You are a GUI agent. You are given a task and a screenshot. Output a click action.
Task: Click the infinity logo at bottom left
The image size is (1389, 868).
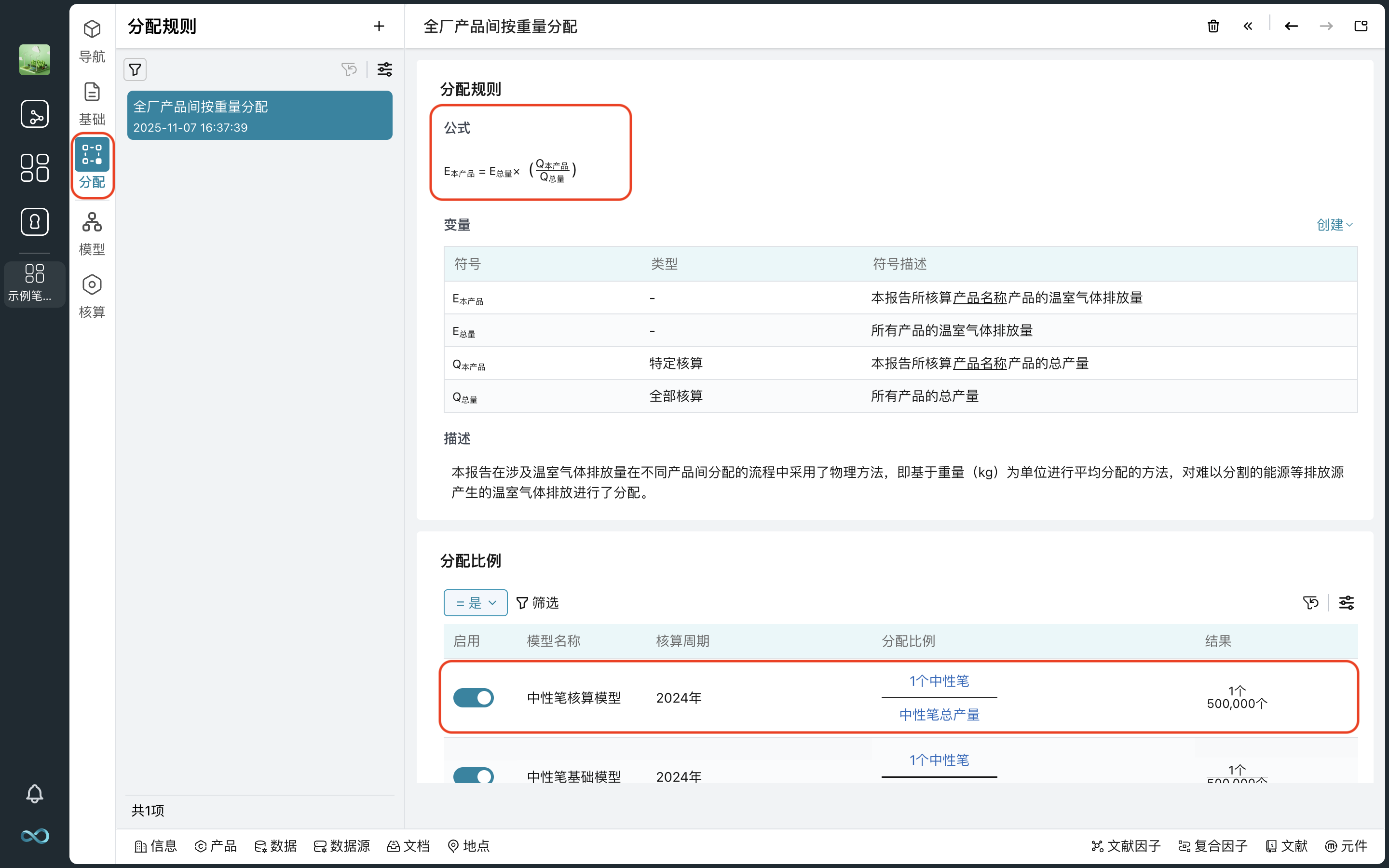34,835
